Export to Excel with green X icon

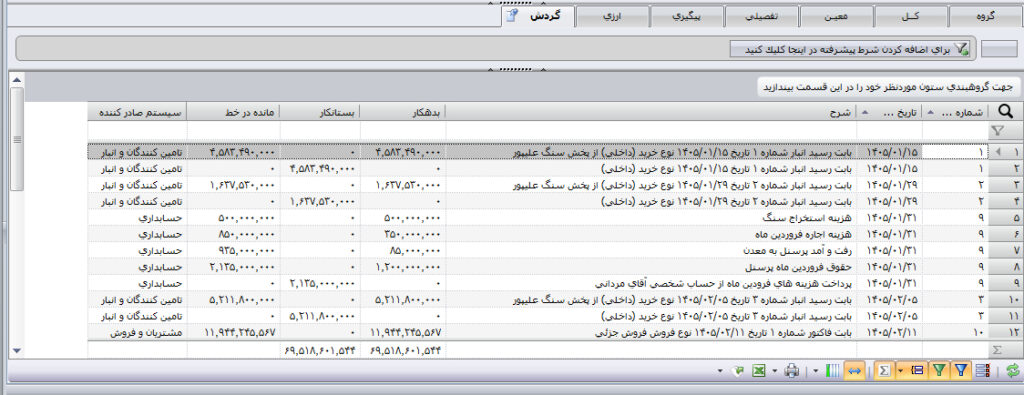pos(758,371)
